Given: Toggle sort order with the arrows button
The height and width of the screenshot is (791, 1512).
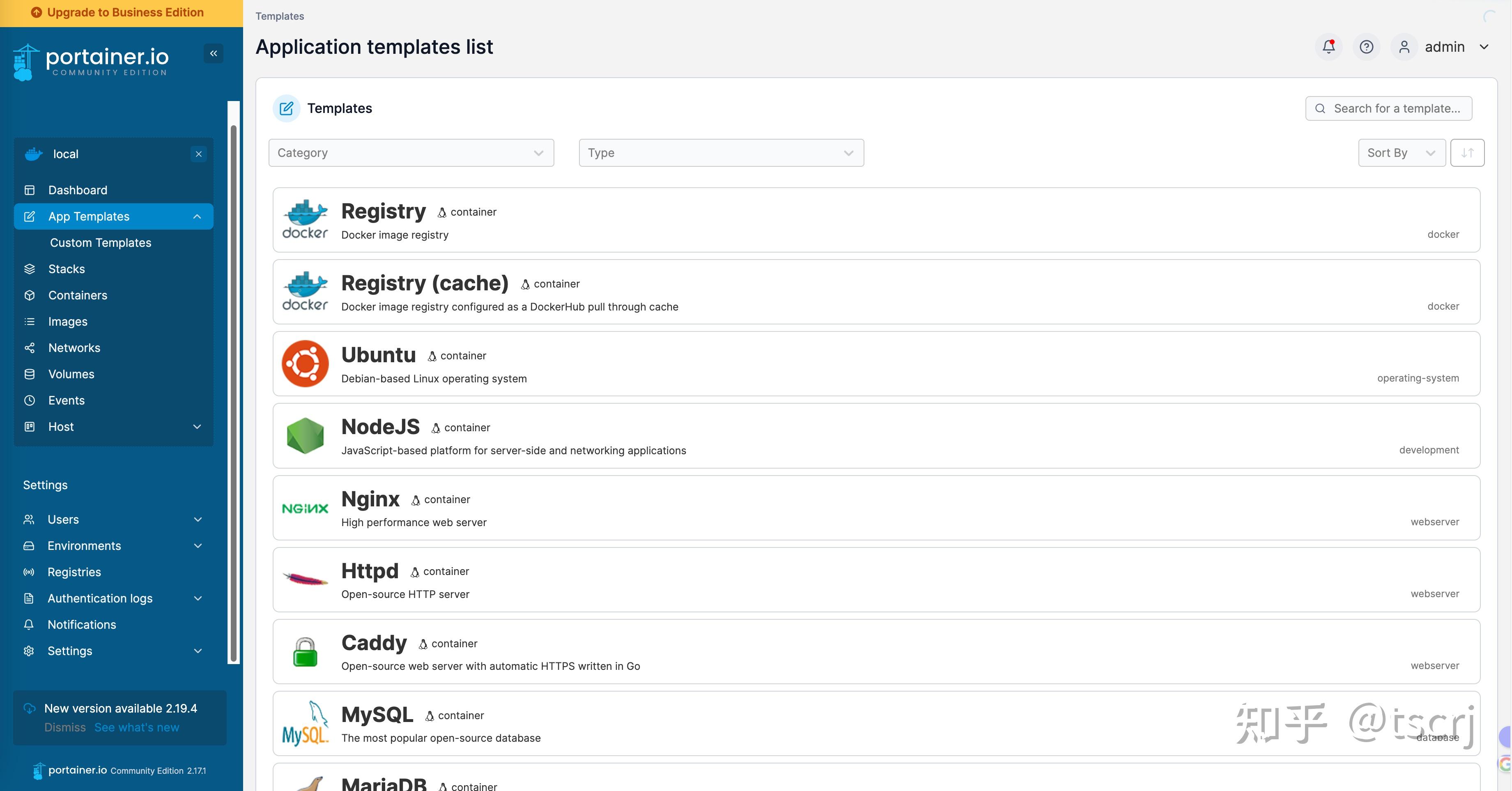Looking at the screenshot, I should tap(1467, 153).
